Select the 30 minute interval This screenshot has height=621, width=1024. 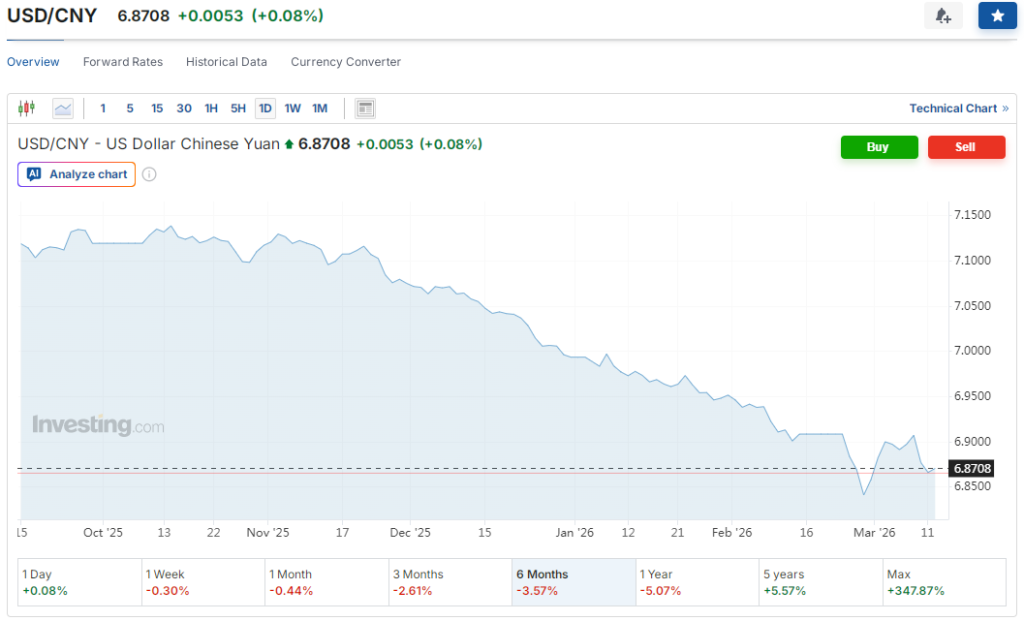pyautogui.click(x=184, y=108)
